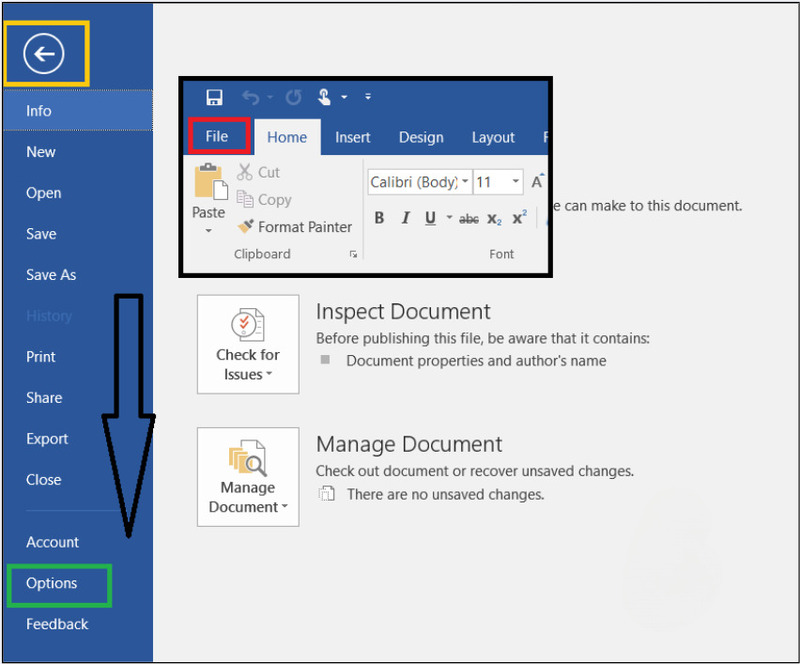This screenshot has height=664, width=800.
Task: Click the Paste clipboard icon
Action: 209,184
